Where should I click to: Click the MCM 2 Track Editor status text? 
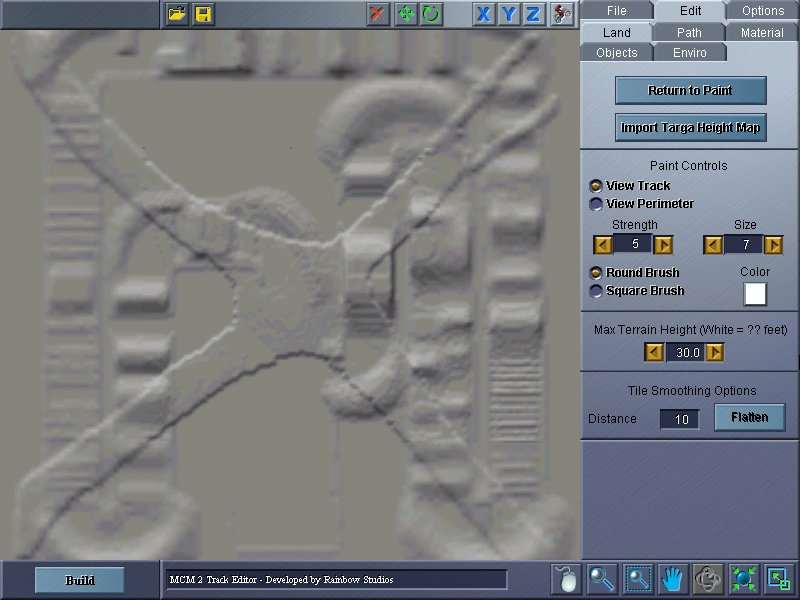pos(282,580)
